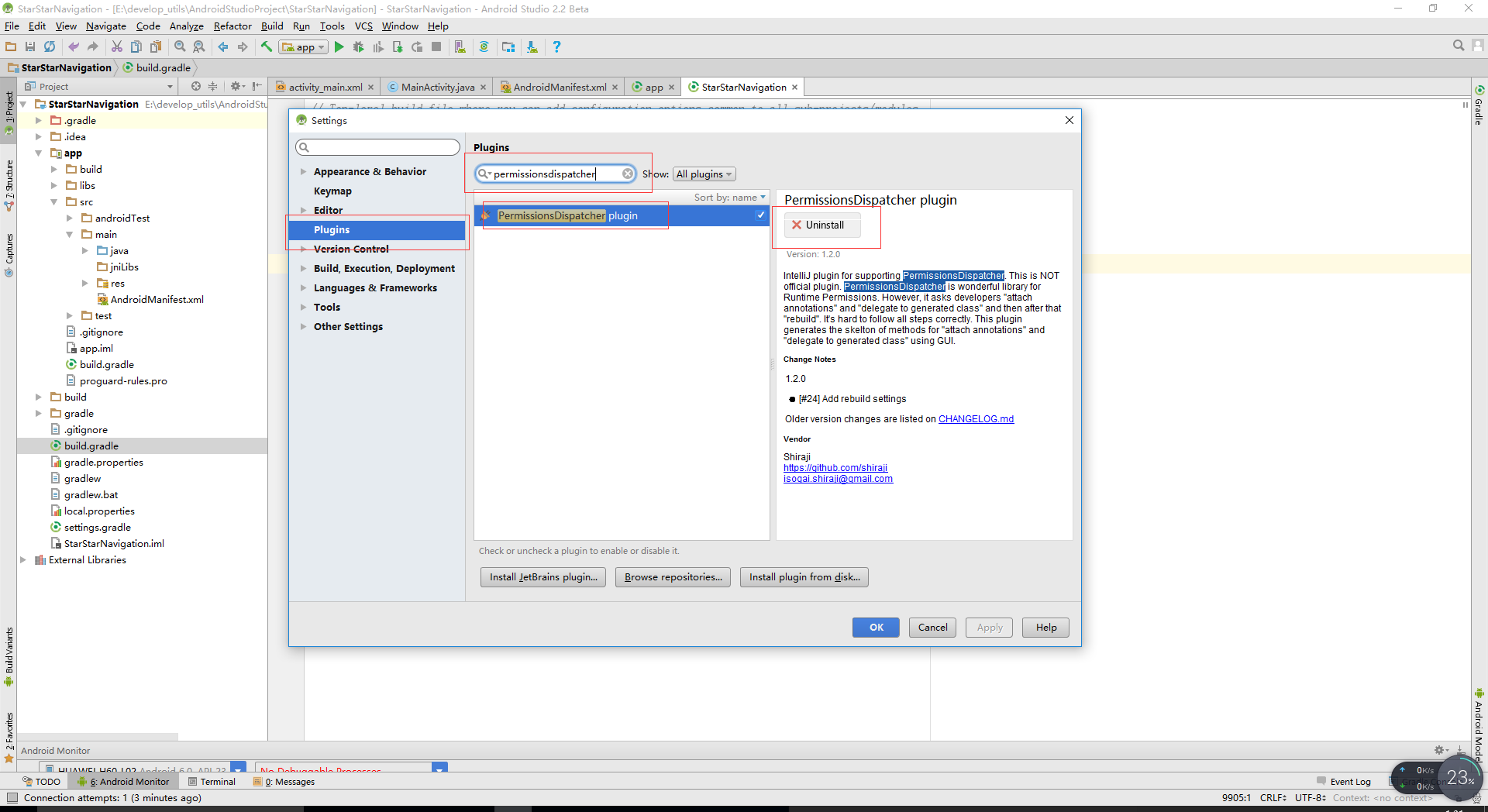The height and width of the screenshot is (812, 1488).
Task: Expand the External Libraries tree node
Action: [23, 560]
